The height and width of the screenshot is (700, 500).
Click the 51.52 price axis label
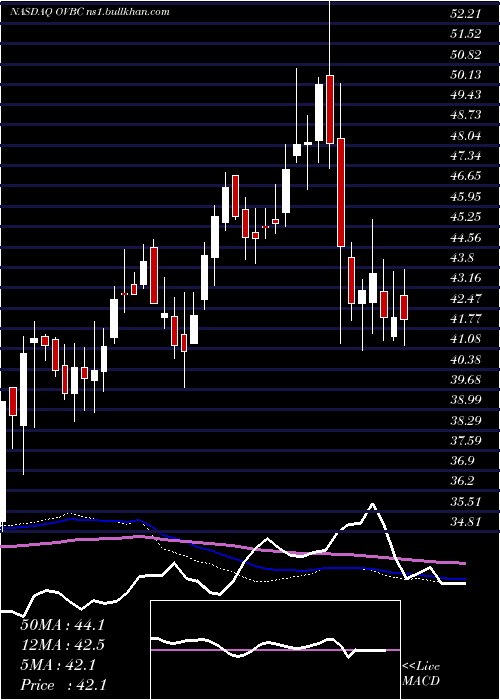pyautogui.click(x=465, y=34)
